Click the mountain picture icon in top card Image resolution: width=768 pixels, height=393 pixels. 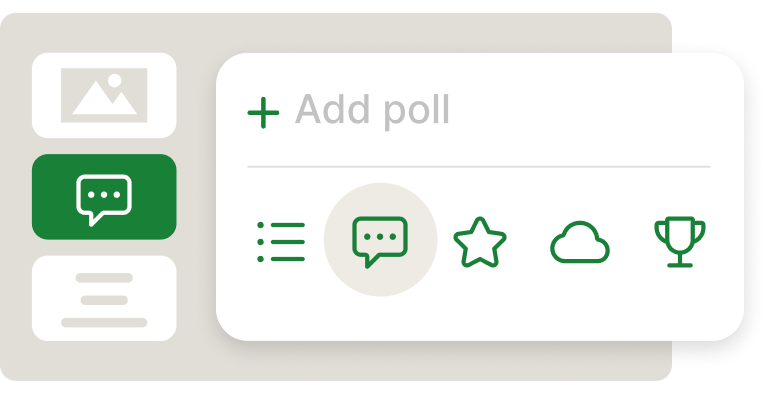click(104, 95)
